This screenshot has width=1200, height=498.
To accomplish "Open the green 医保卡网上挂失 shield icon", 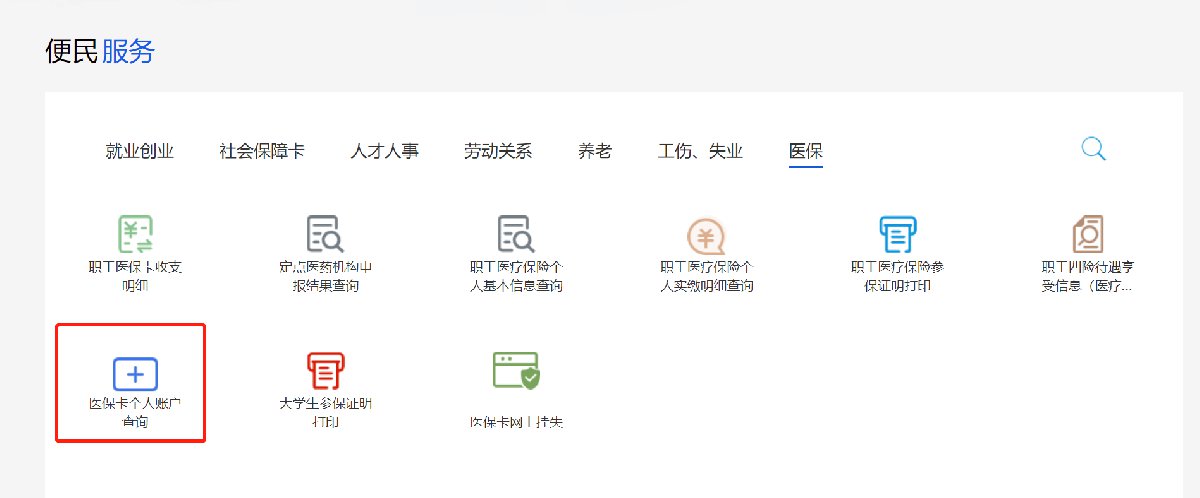I will coord(516,371).
